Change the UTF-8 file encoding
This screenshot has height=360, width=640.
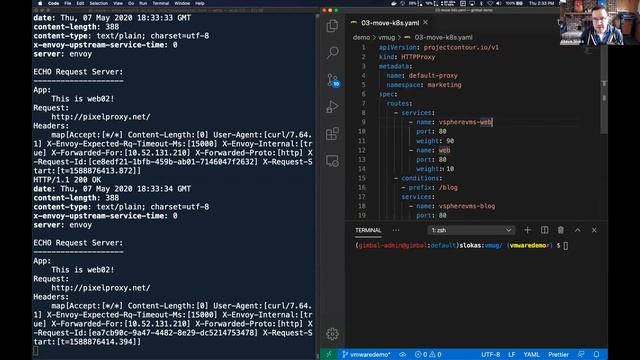coord(490,354)
